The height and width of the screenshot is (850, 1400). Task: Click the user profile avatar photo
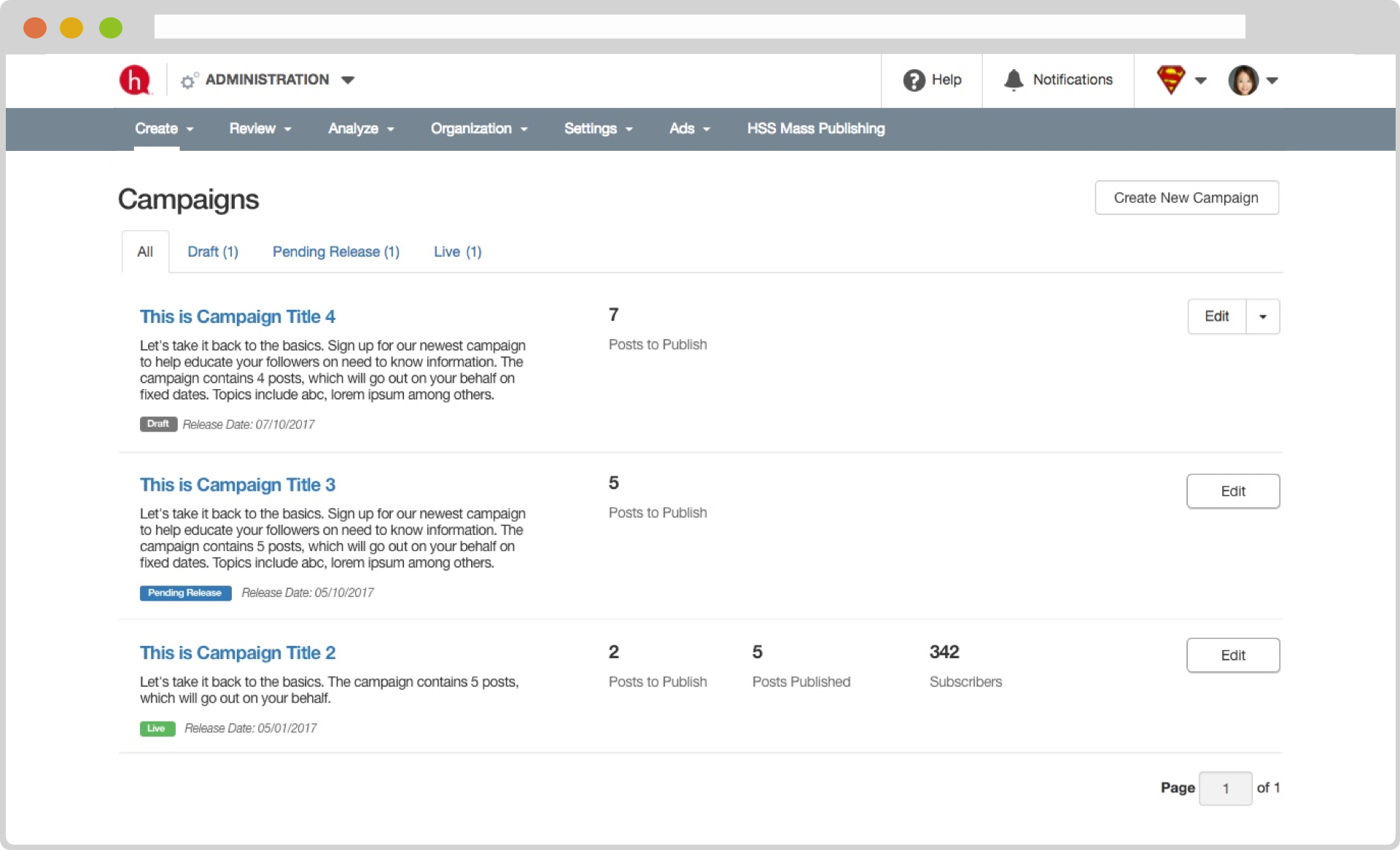click(x=1243, y=80)
